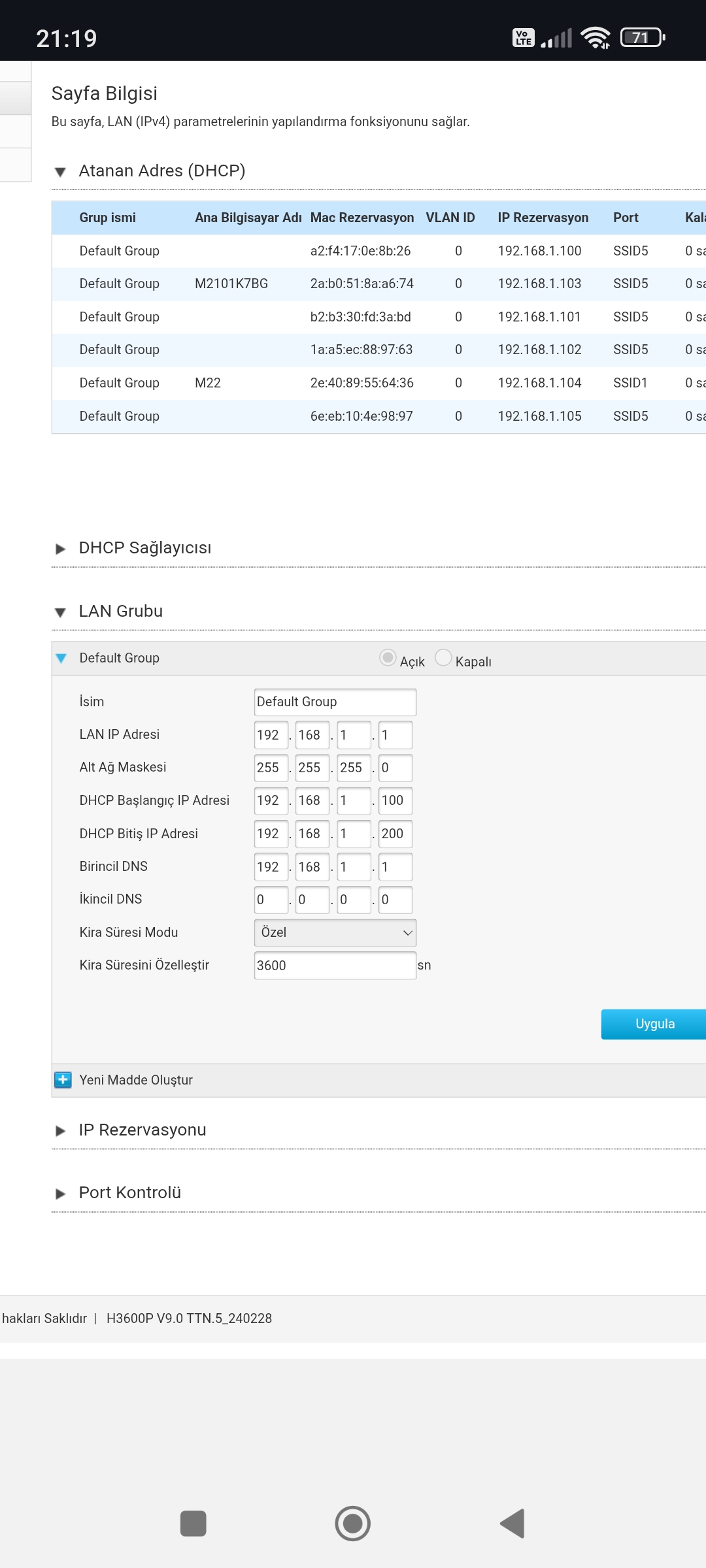Expand the DHCP Sağlayıcısı section
This screenshot has height=1568, width=706.
tap(60, 549)
